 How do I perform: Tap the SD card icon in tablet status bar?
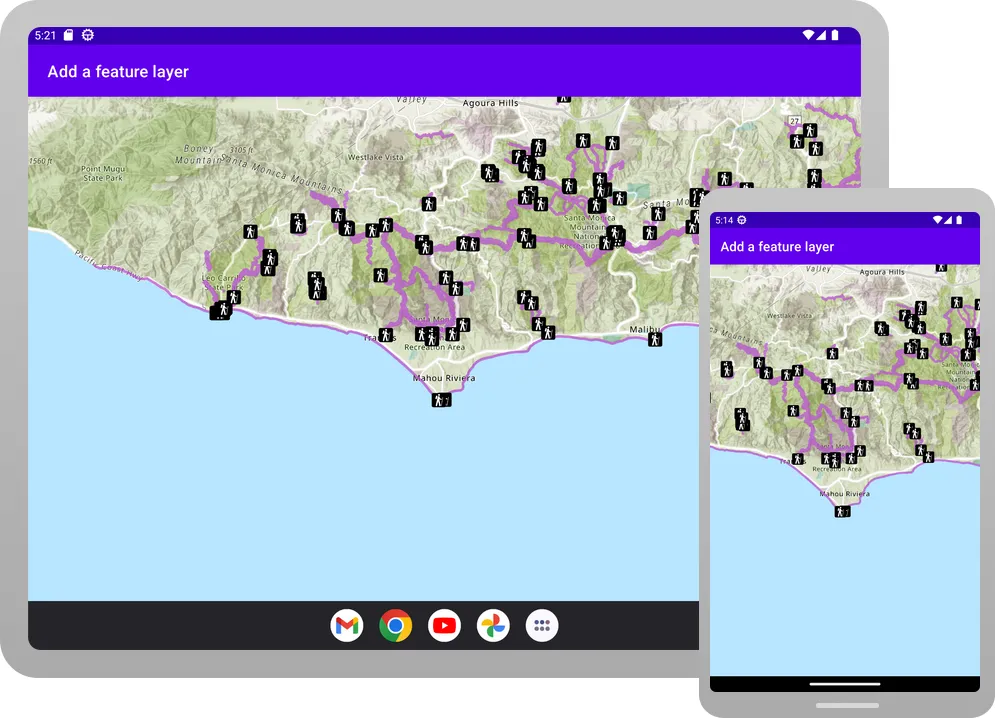pyautogui.click(x=69, y=35)
